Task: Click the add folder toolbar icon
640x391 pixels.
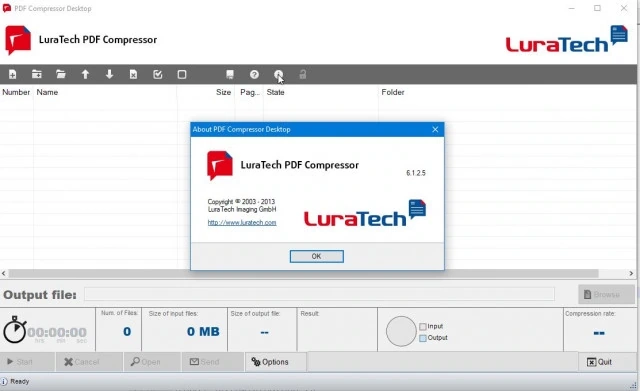Action: tap(37, 74)
